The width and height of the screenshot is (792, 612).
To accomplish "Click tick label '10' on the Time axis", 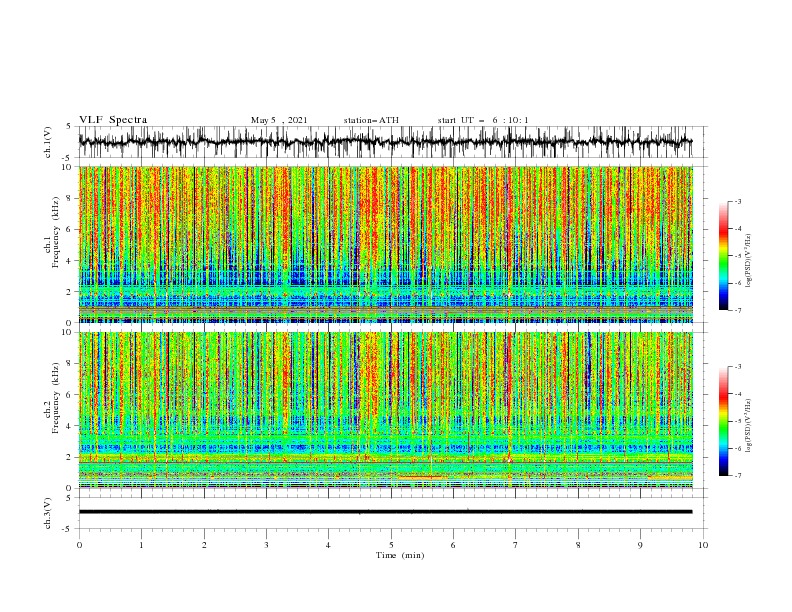I will [x=703, y=545].
